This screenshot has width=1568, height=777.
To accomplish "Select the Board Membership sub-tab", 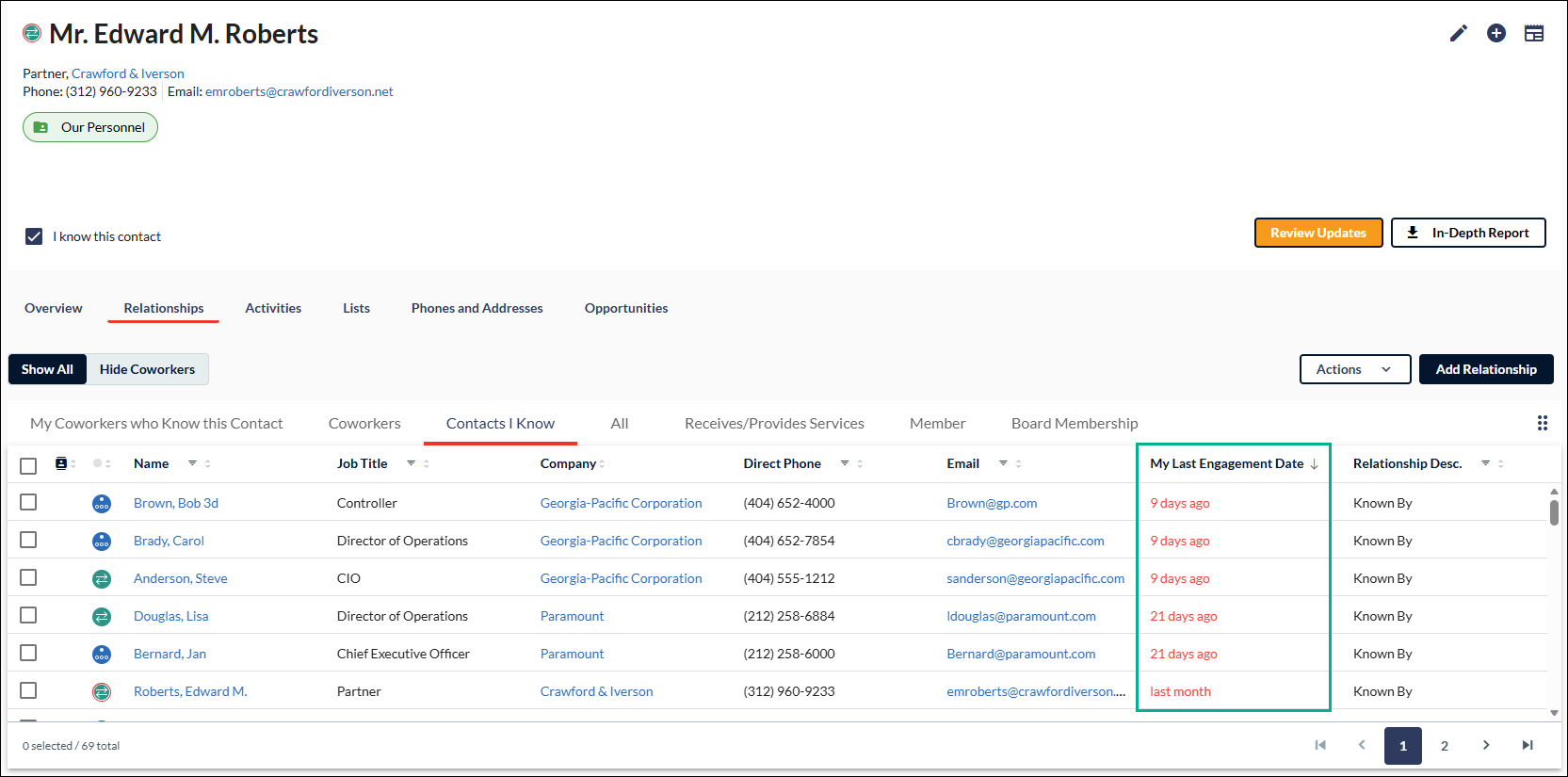I will pos(1075,424).
